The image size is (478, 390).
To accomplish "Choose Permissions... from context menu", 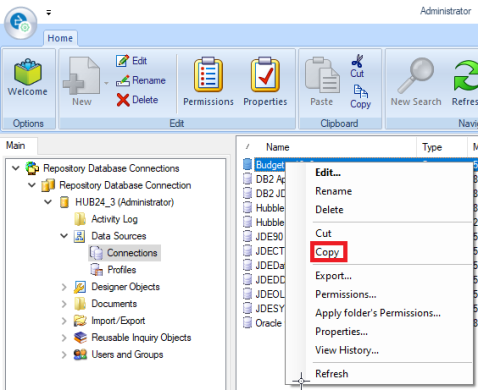I will [346, 294].
